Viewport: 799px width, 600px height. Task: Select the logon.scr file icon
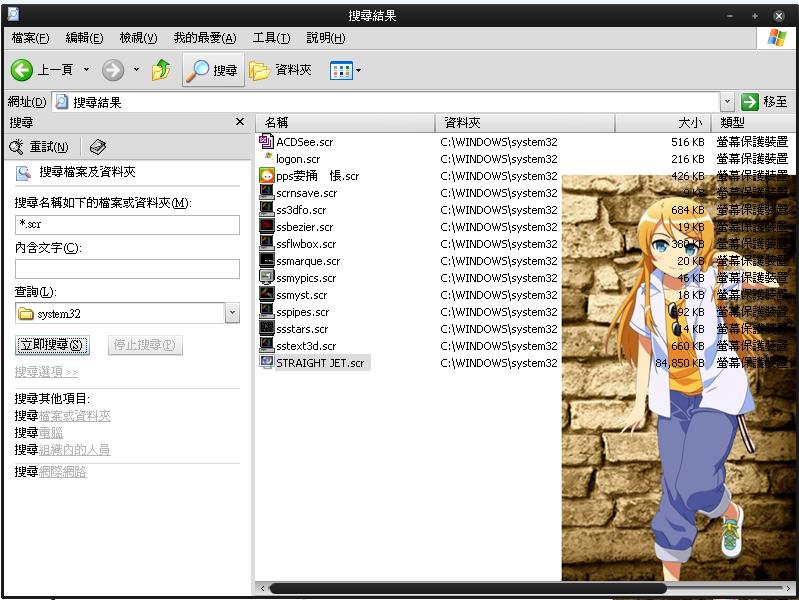pyautogui.click(x=267, y=158)
